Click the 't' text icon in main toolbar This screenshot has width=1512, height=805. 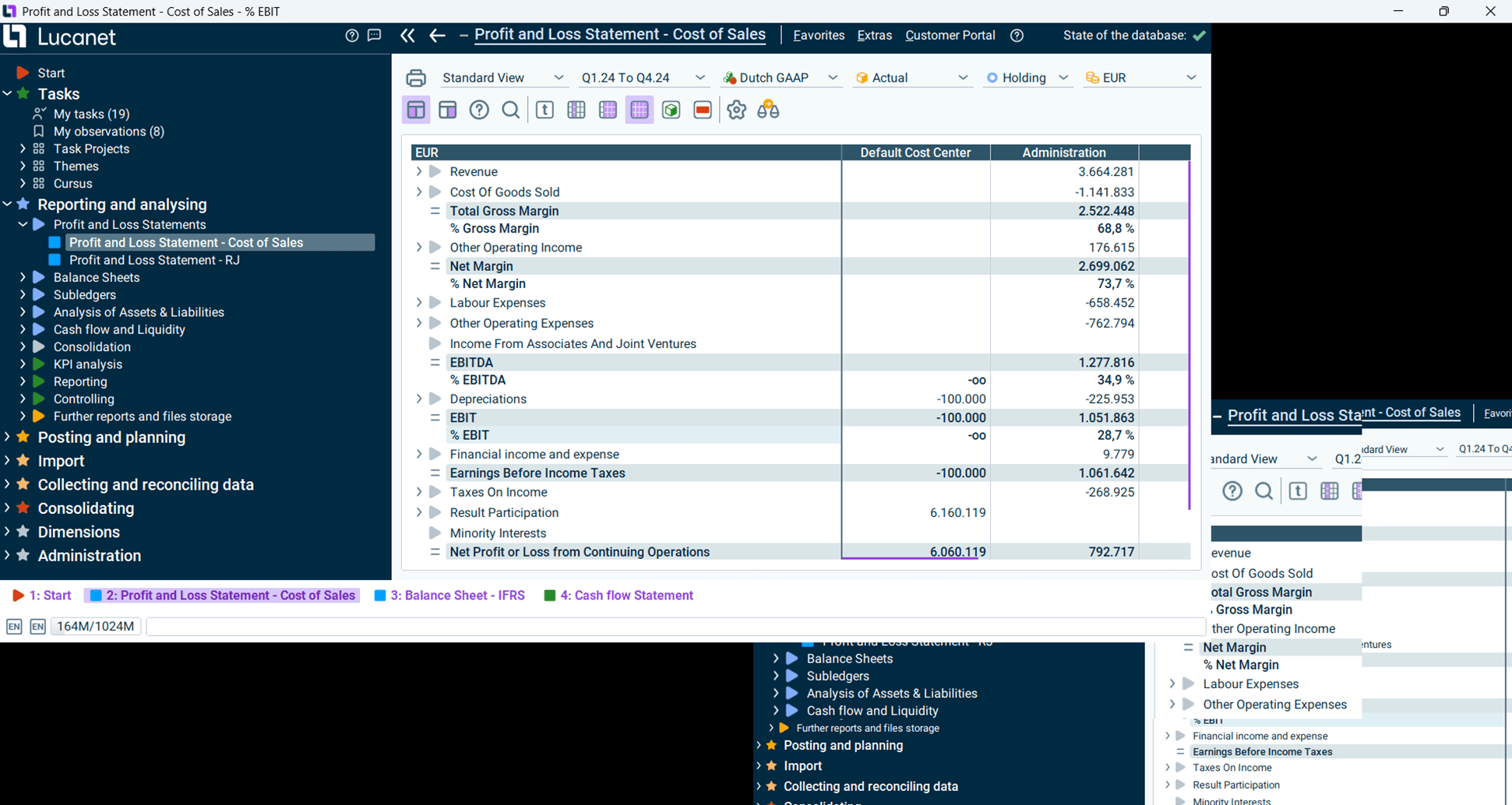tap(545, 110)
